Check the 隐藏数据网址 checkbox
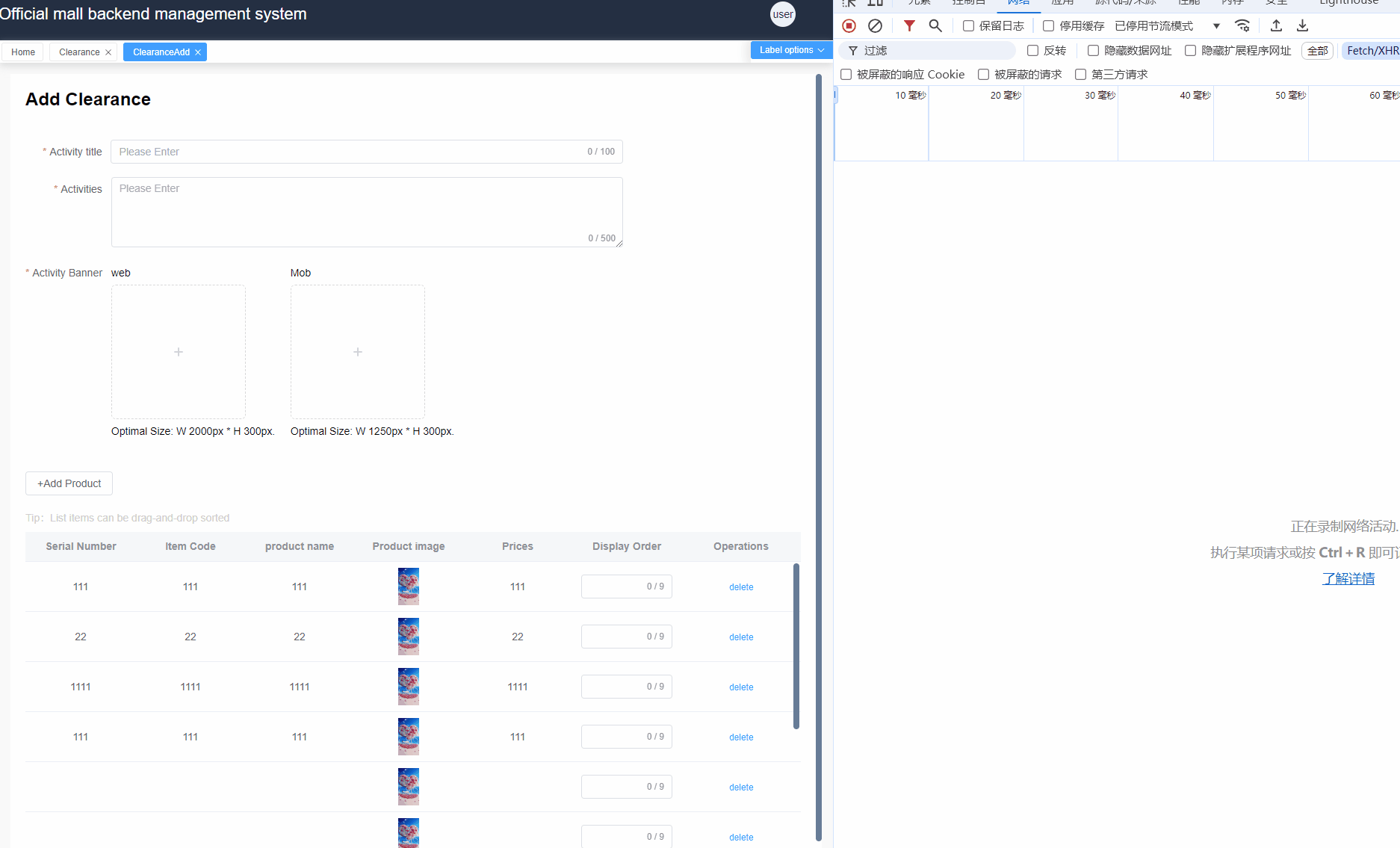Screen dimensions: 1400x848 1093,51
